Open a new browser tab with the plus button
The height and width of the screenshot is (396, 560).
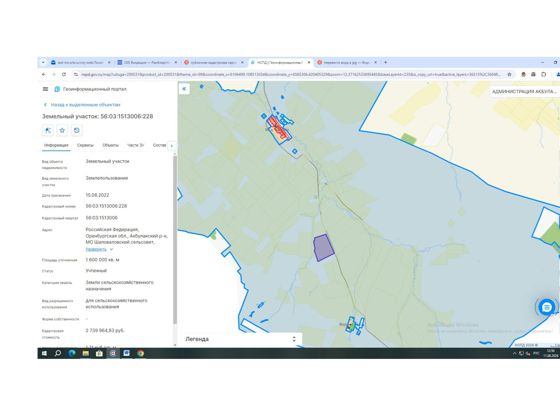tap(385, 62)
